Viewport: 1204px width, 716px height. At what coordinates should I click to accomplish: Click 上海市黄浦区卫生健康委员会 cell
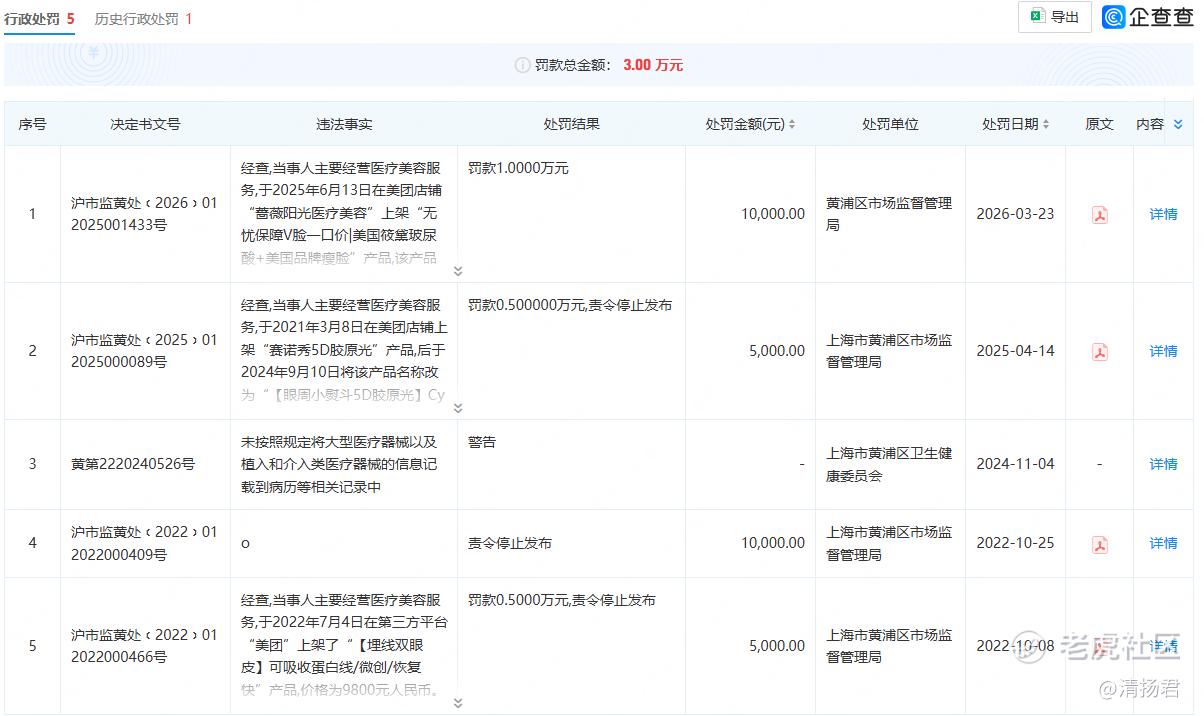pyautogui.click(x=889, y=464)
